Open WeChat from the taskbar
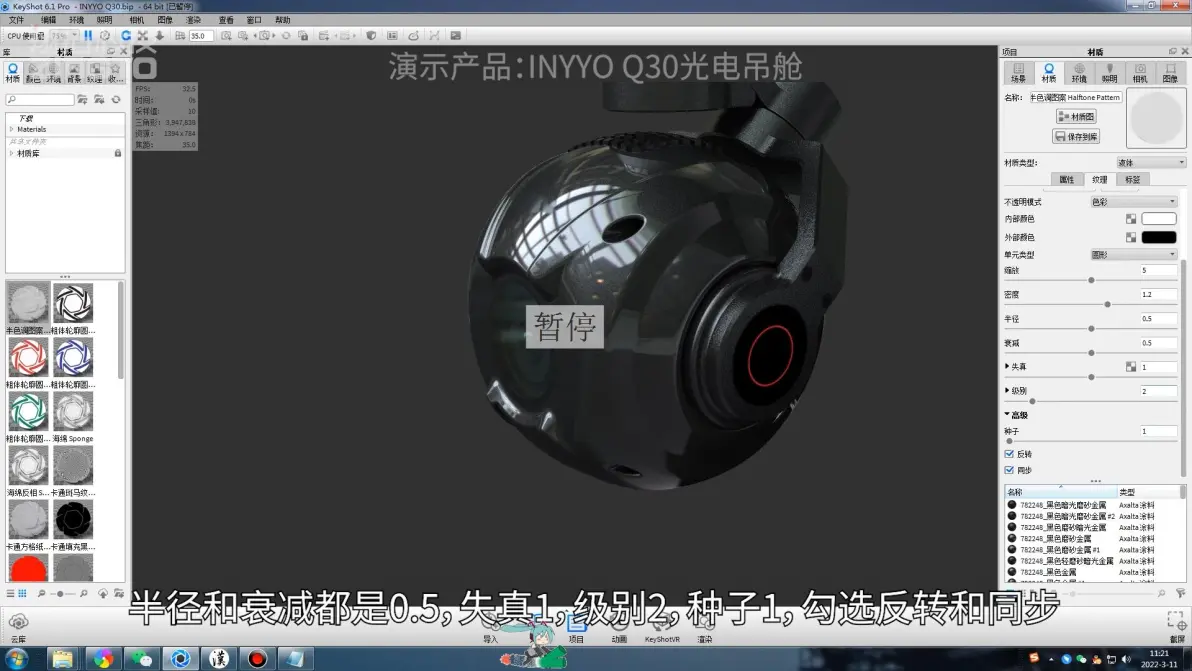The height and width of the screenshot is (671, 1192). [x=141, y=658]
